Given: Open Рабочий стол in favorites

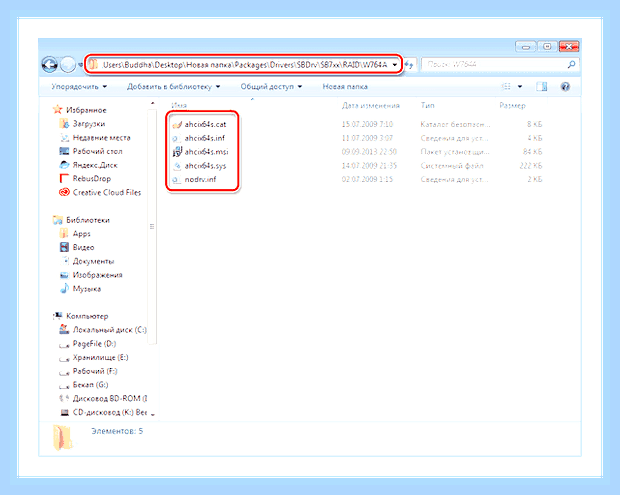Looking at the screenshot, I should (98, 151).
